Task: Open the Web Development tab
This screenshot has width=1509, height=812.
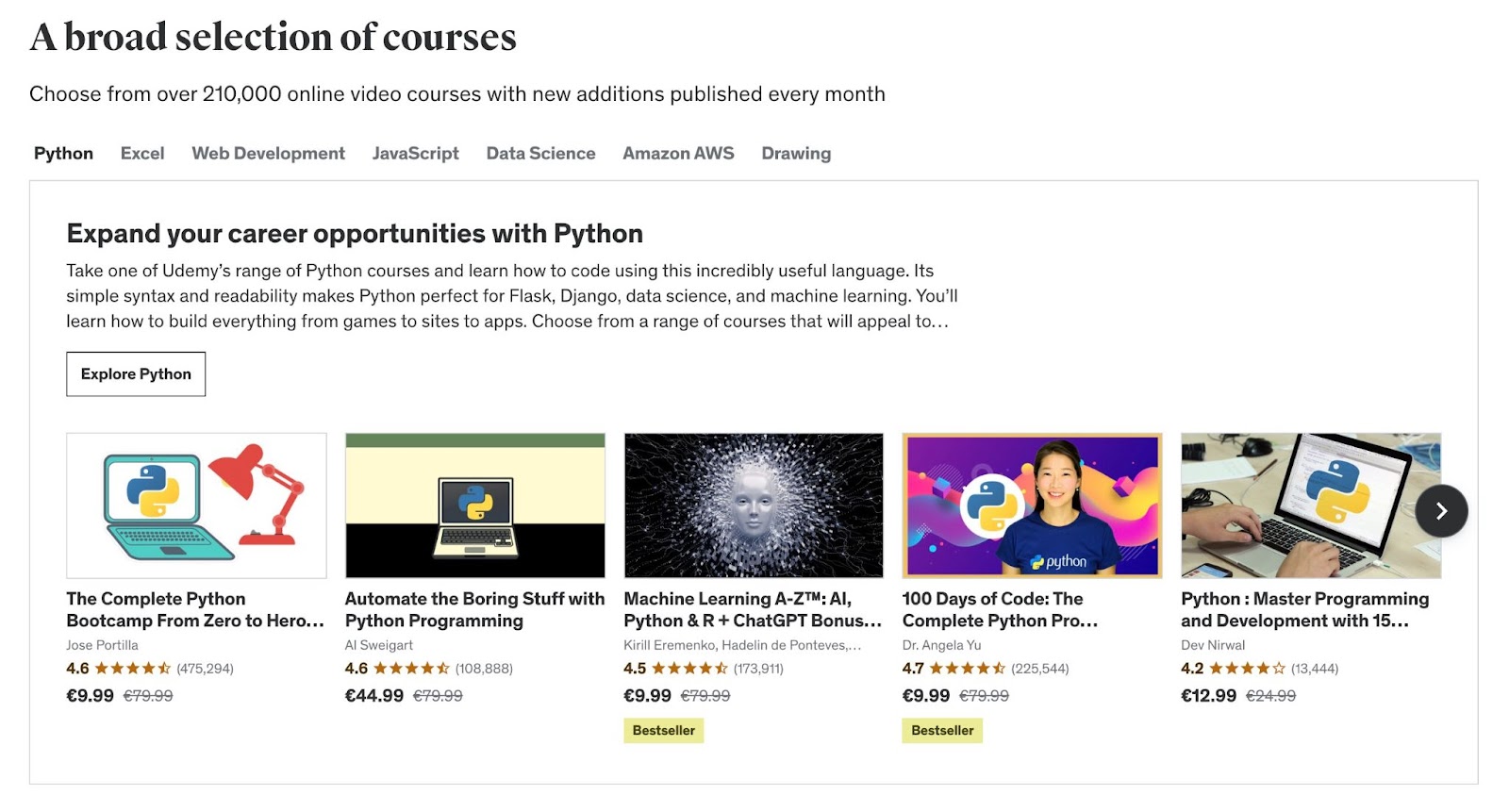Action: [268, 153]
